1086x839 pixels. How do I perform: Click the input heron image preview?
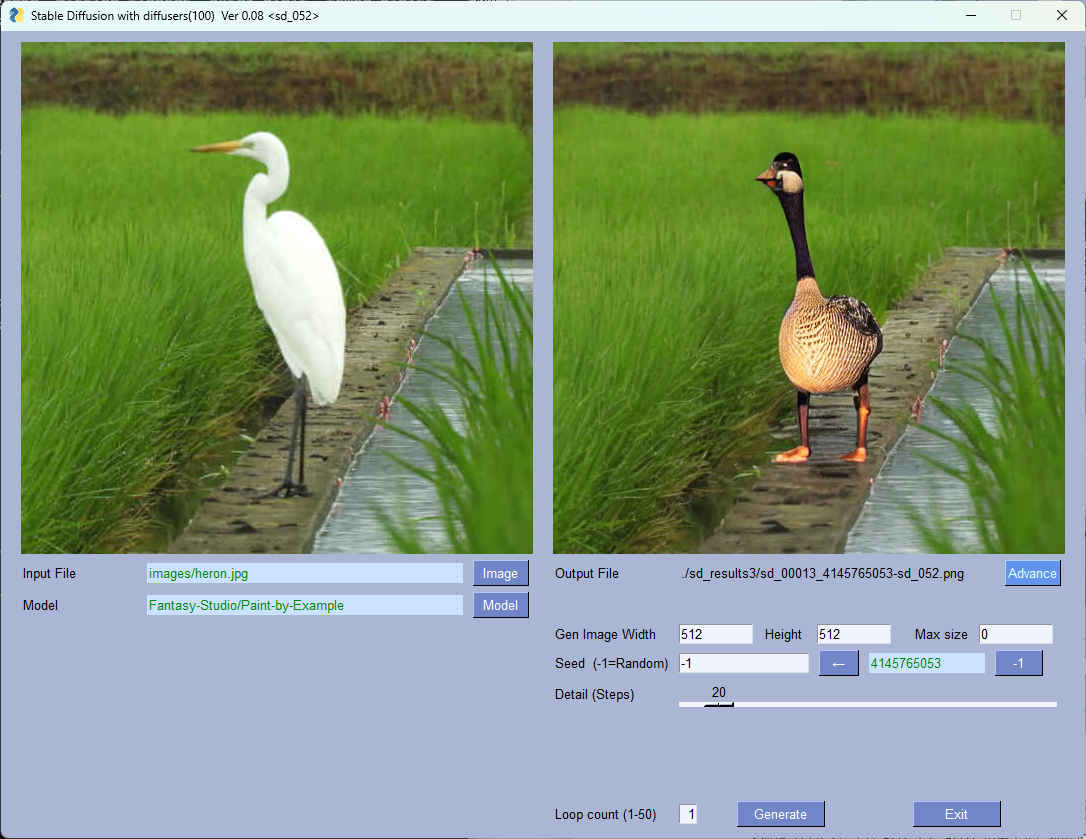tap(277, 298)
